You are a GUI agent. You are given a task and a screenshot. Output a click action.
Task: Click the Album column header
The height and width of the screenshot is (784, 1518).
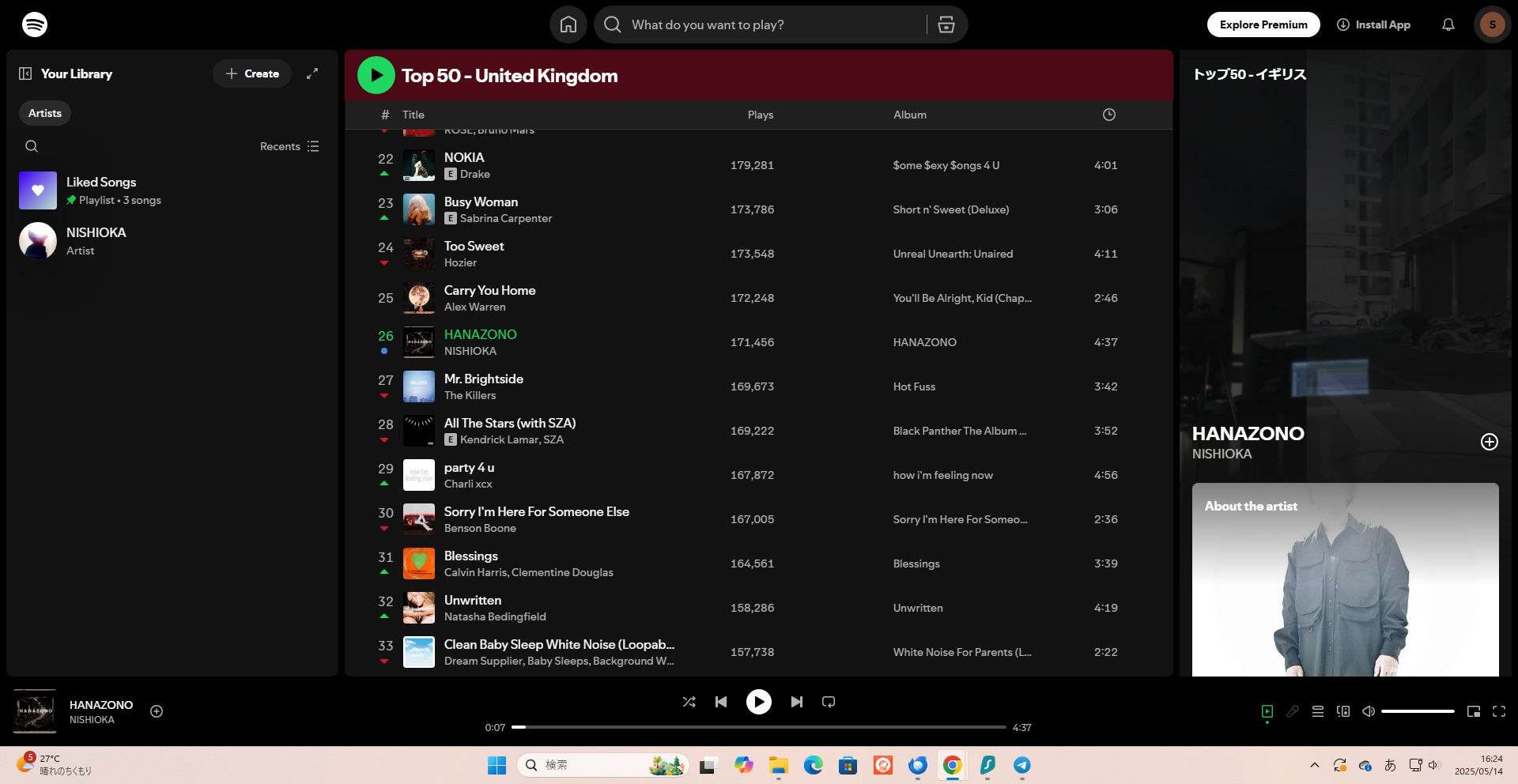pyautogui.click(x=910, y=115)
